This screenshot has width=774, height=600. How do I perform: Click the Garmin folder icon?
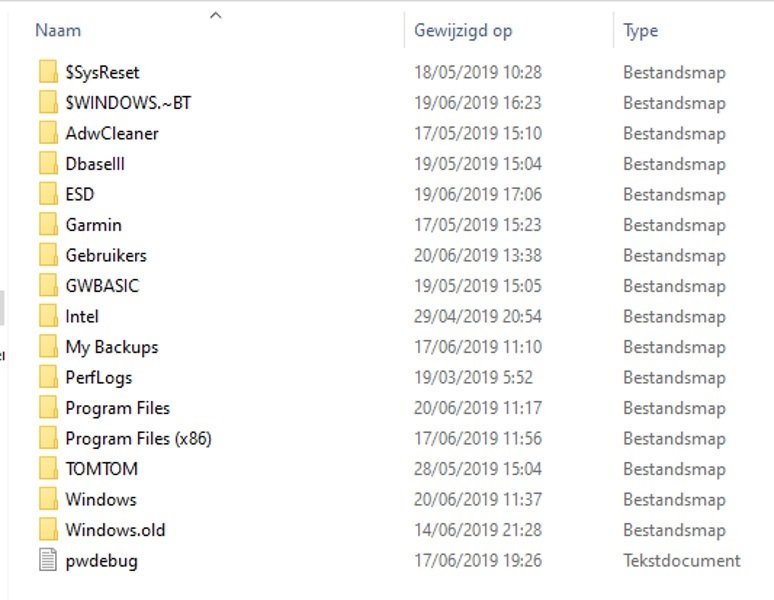pos(48,225)
